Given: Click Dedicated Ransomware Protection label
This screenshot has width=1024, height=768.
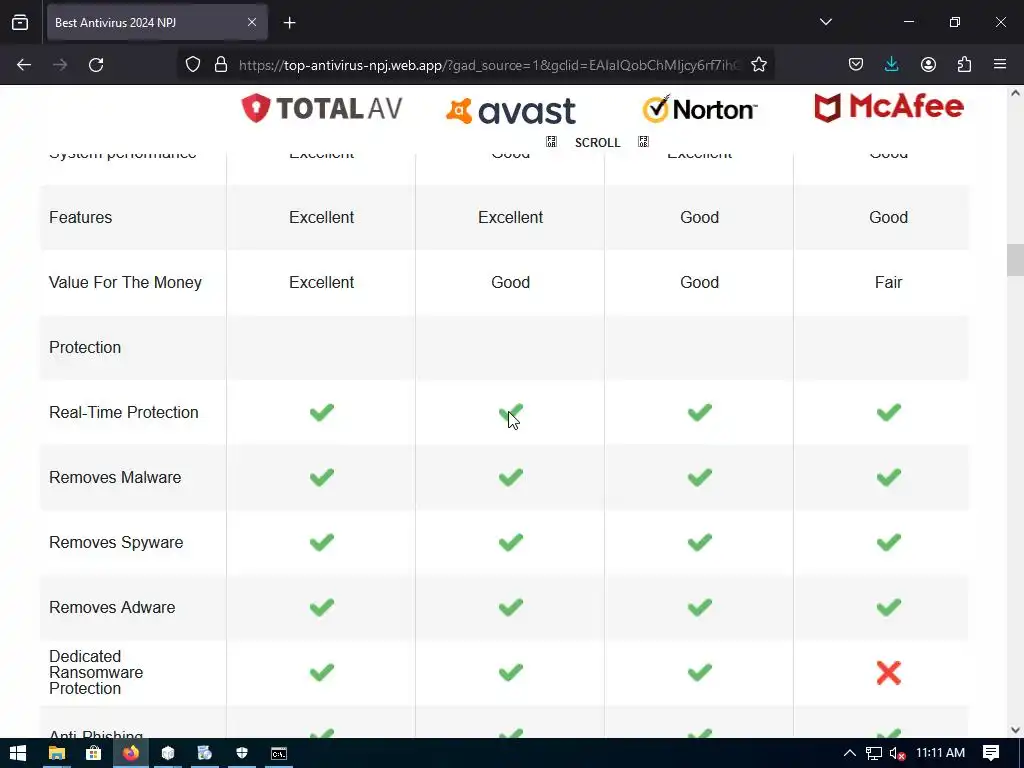Looking at the screenshot, I should 96,672.
